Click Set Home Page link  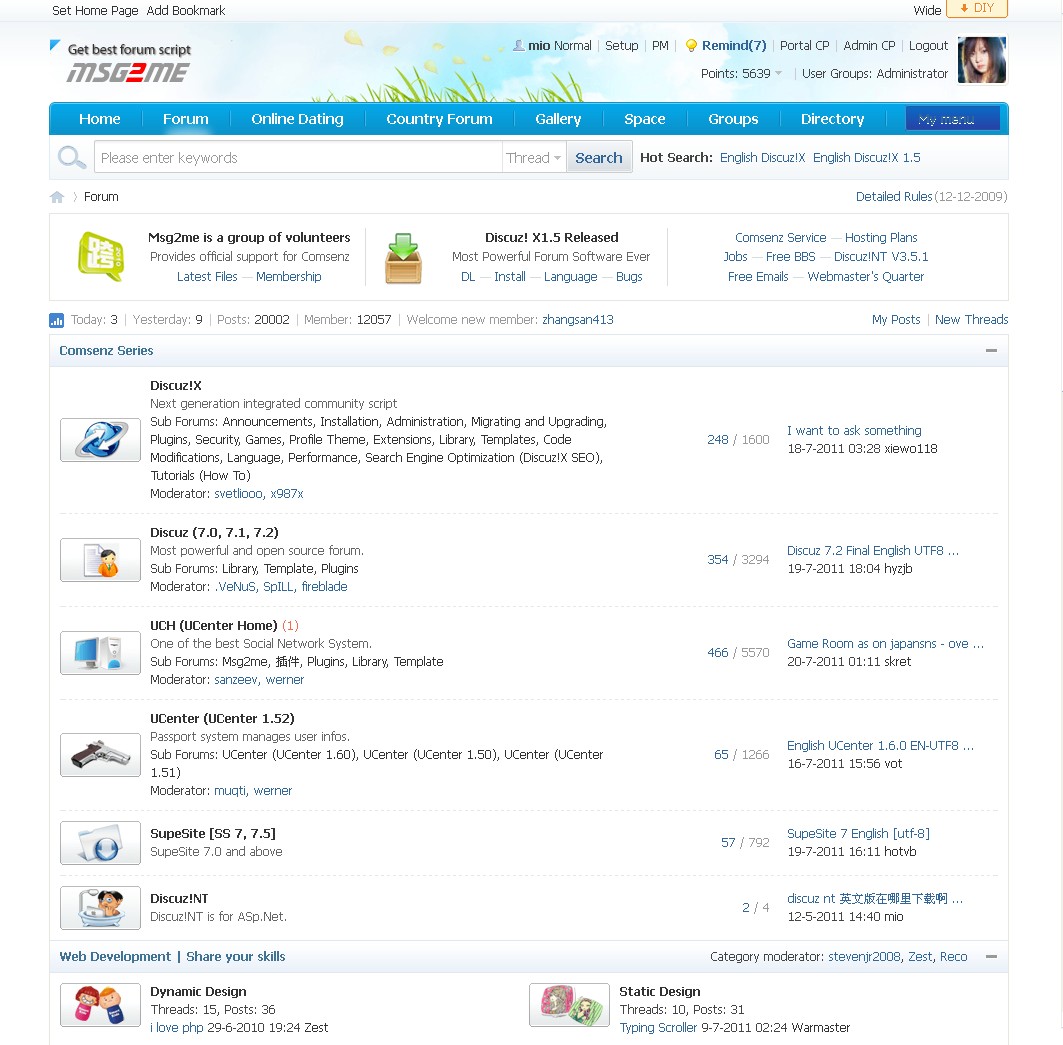click(x=95, y=10)
